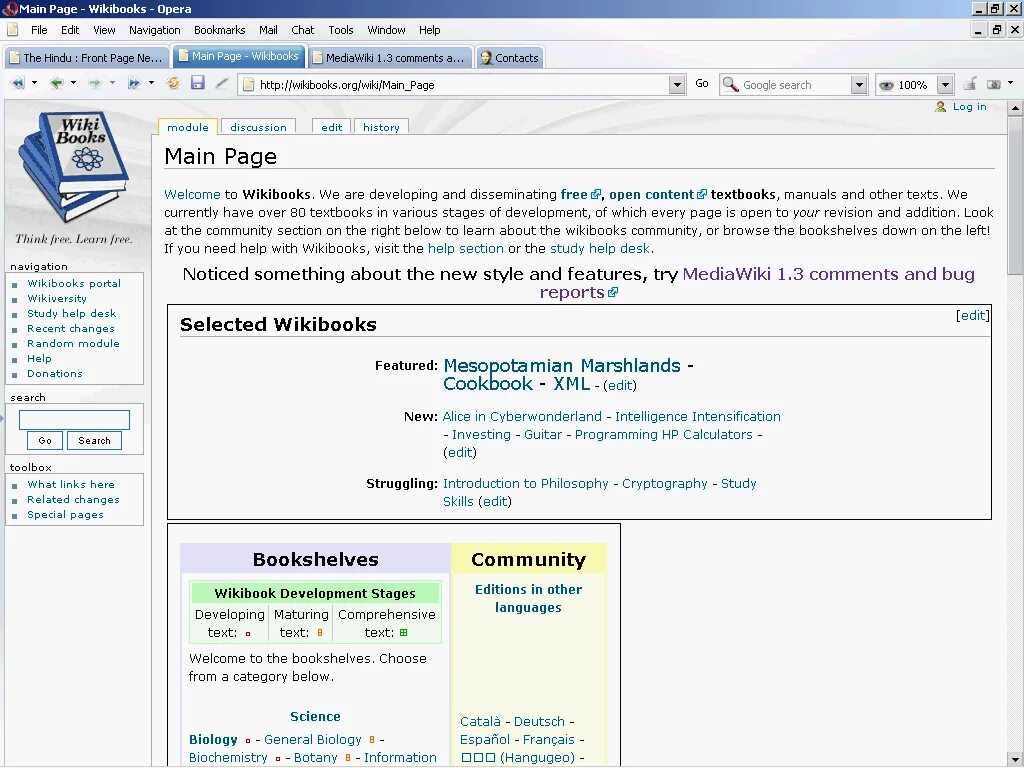Switch to MediaWiki 1.3 comments tab
This screenshot has height=768, width=1024.
point(389,57)
